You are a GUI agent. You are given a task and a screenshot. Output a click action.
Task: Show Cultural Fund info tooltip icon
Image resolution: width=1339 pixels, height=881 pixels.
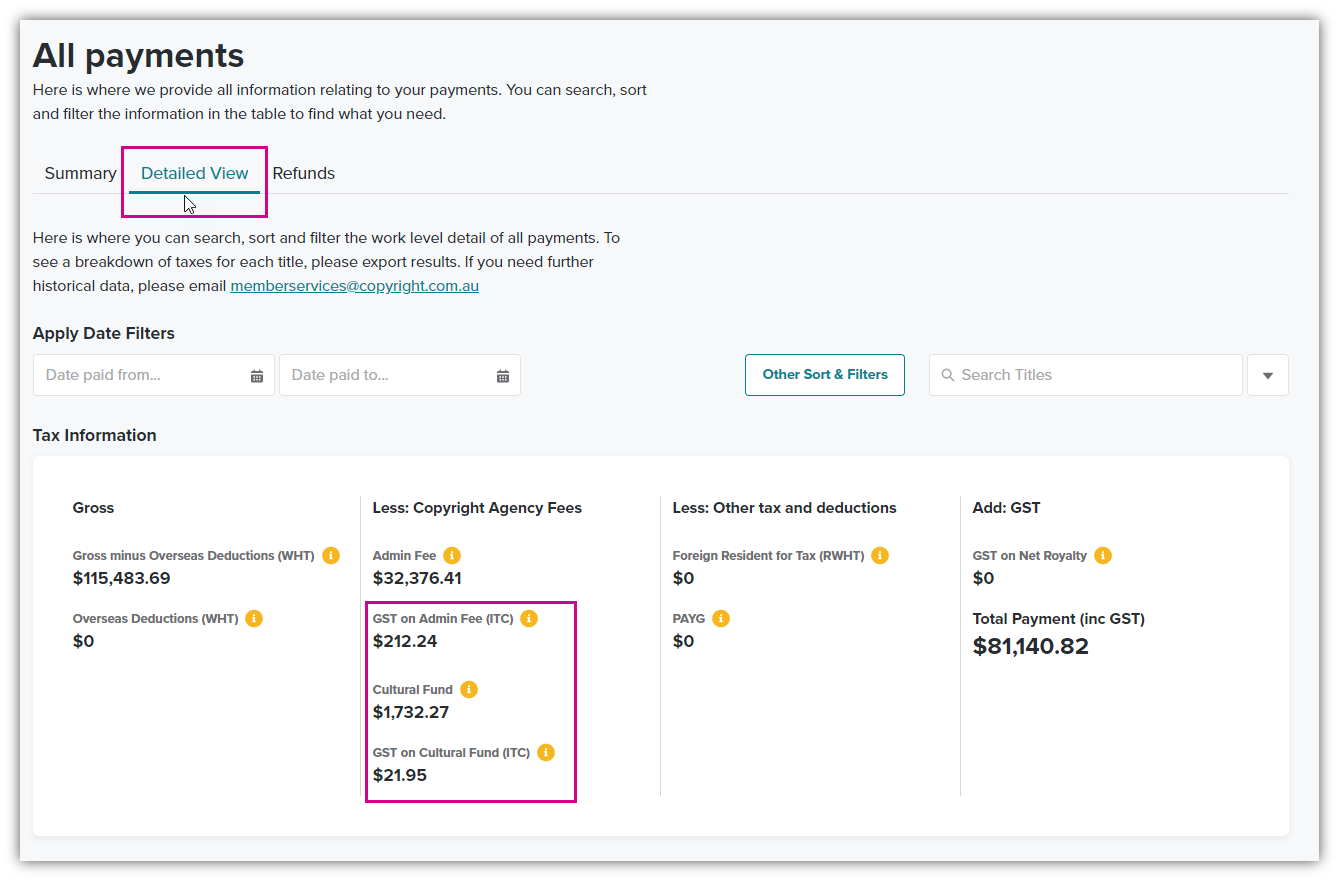[469, 689]
